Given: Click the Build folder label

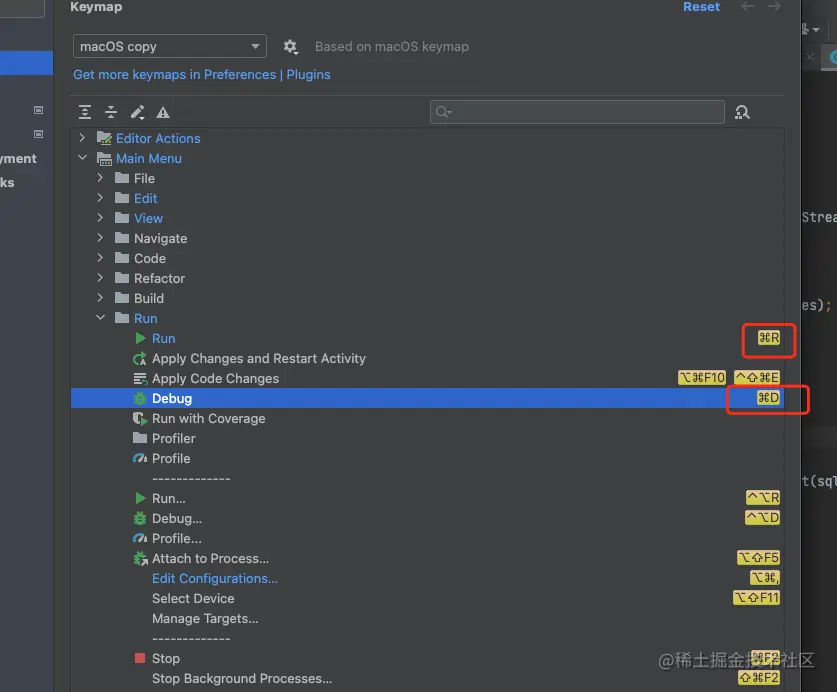Looking at the screenshot, I should click(x=149, y=298).
